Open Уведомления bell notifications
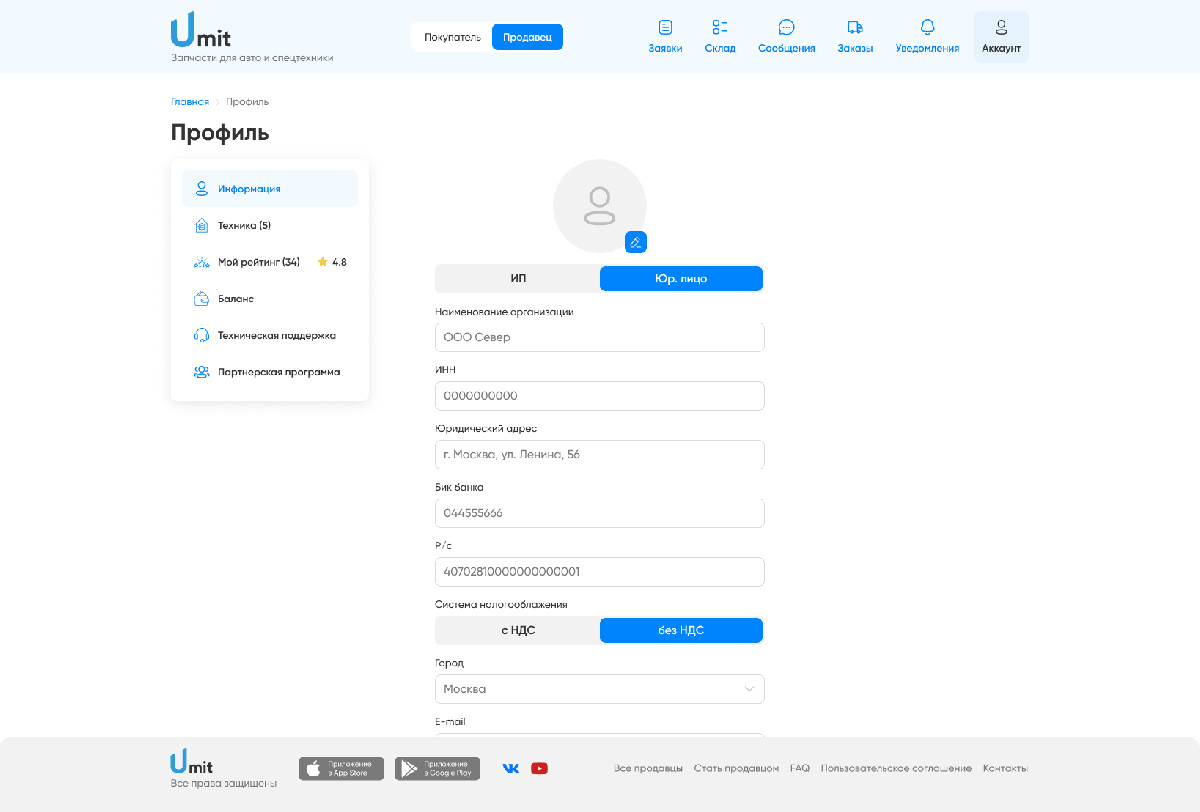The image size is (1200, 812). (x=927, y=36)
